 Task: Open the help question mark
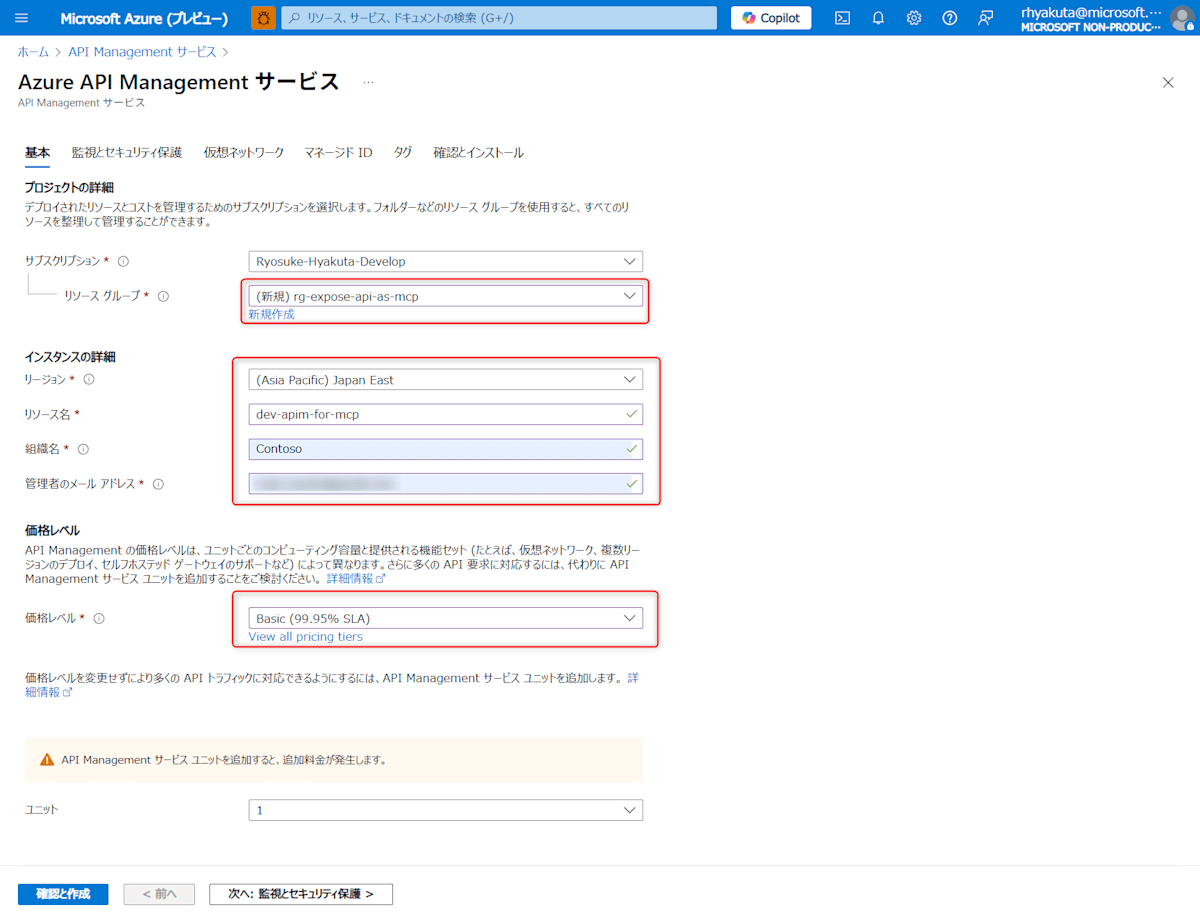[x=950, y=18]
